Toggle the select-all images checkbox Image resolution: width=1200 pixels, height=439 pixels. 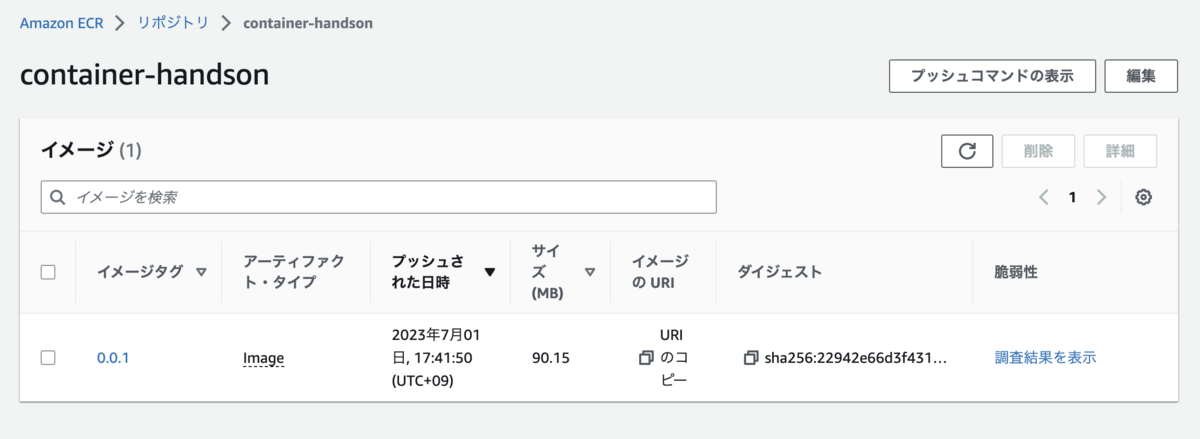point(48,272)
